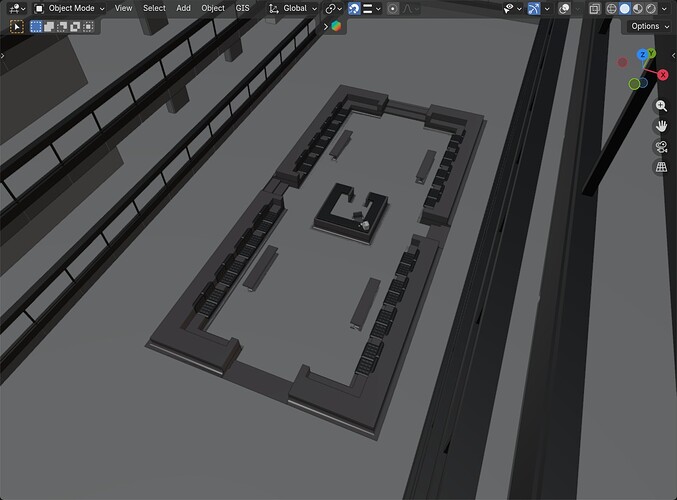Switch to the orthographic grid view icon
677x500 pixels.
(661, 167)
